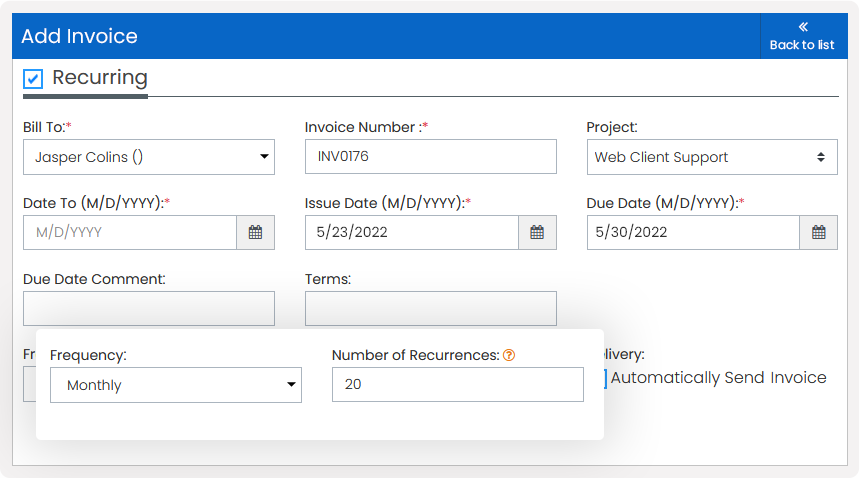The height and width of the screenshot is (478, 860).
Task: Click the Due Date field
Action: (693, 232)
